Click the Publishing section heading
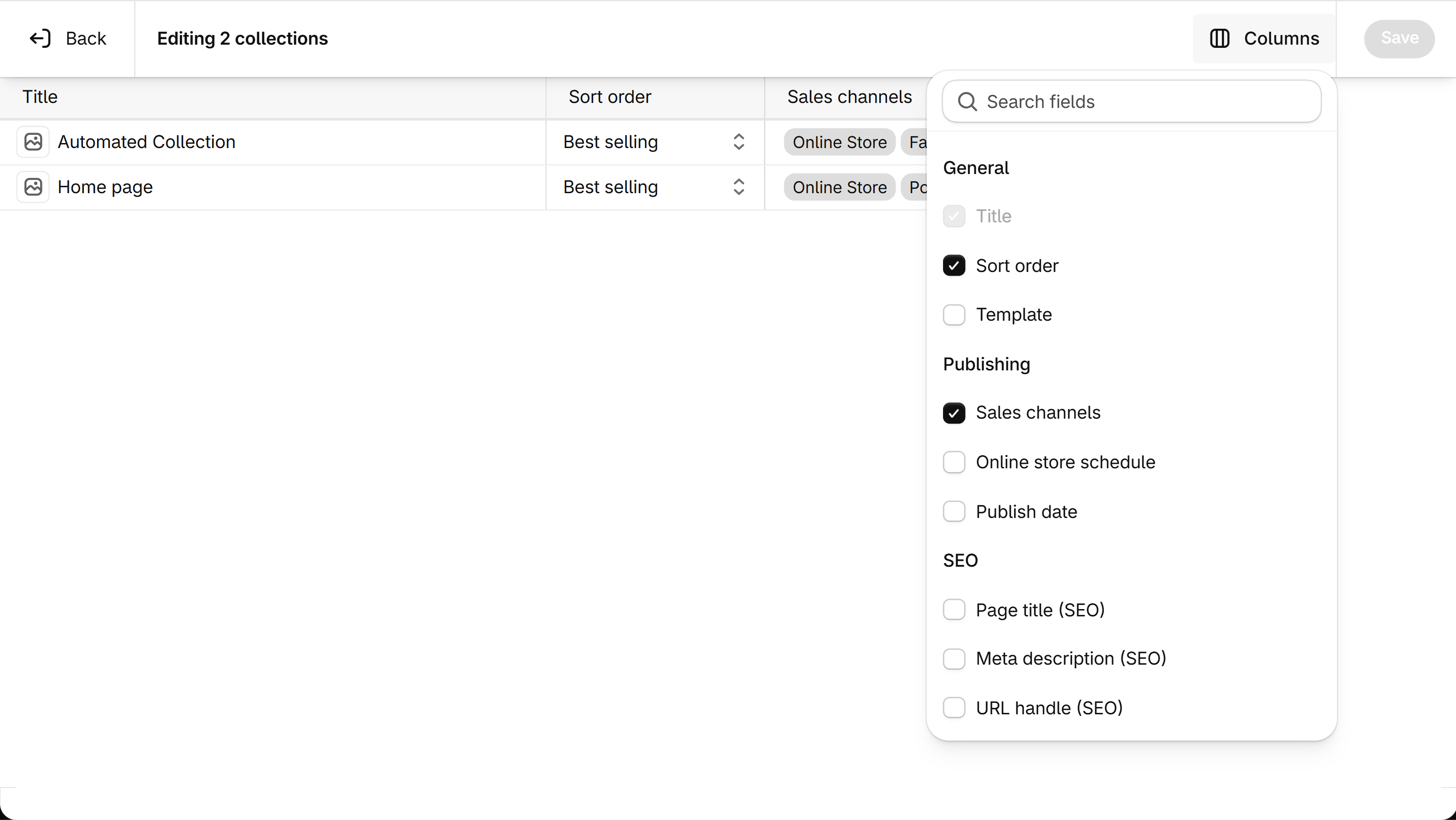Image resolution: width=1456 pixels, height=820 pixels. tap(986, 364)
